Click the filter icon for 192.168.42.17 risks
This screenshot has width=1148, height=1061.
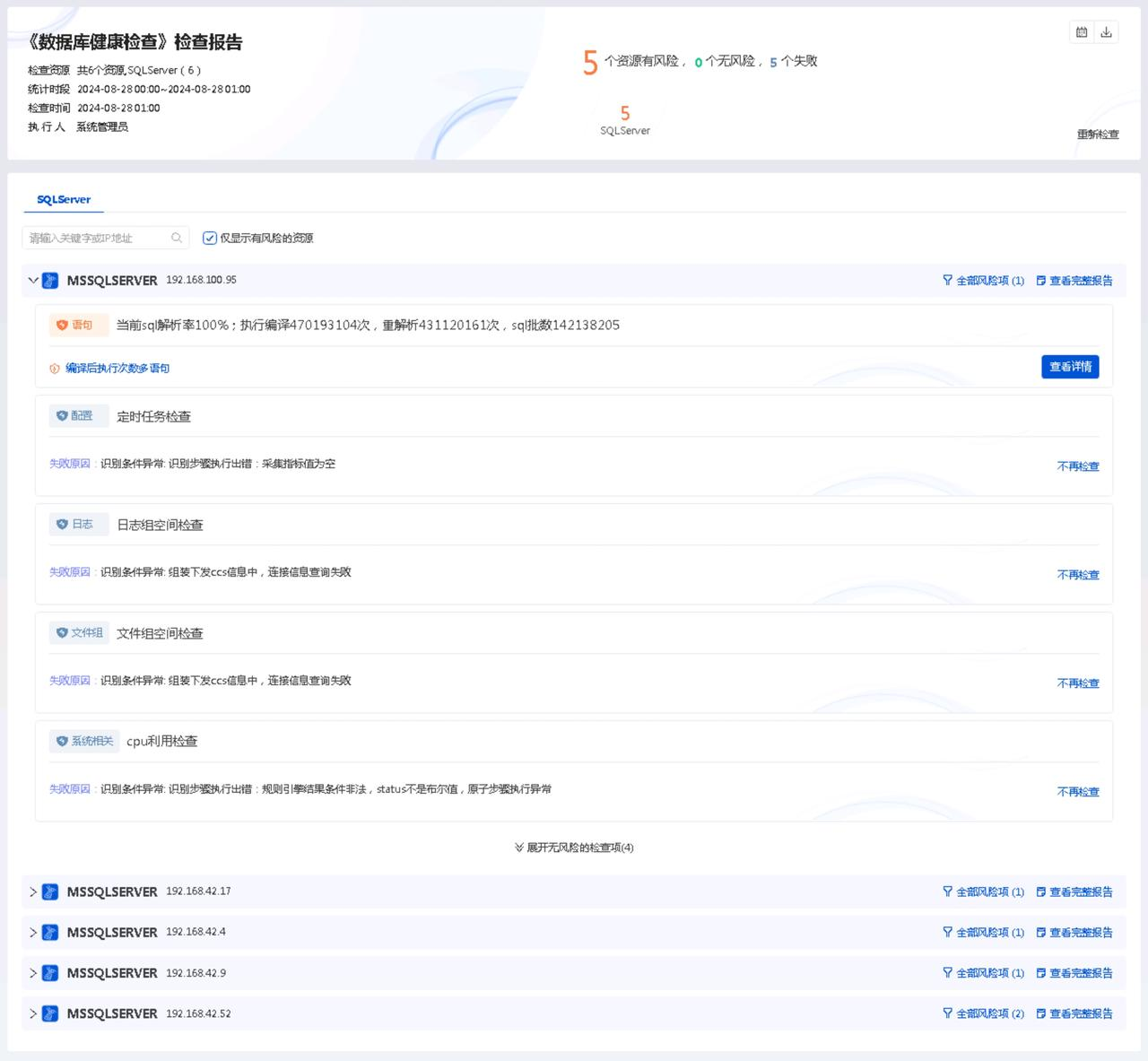click(947, 891)
